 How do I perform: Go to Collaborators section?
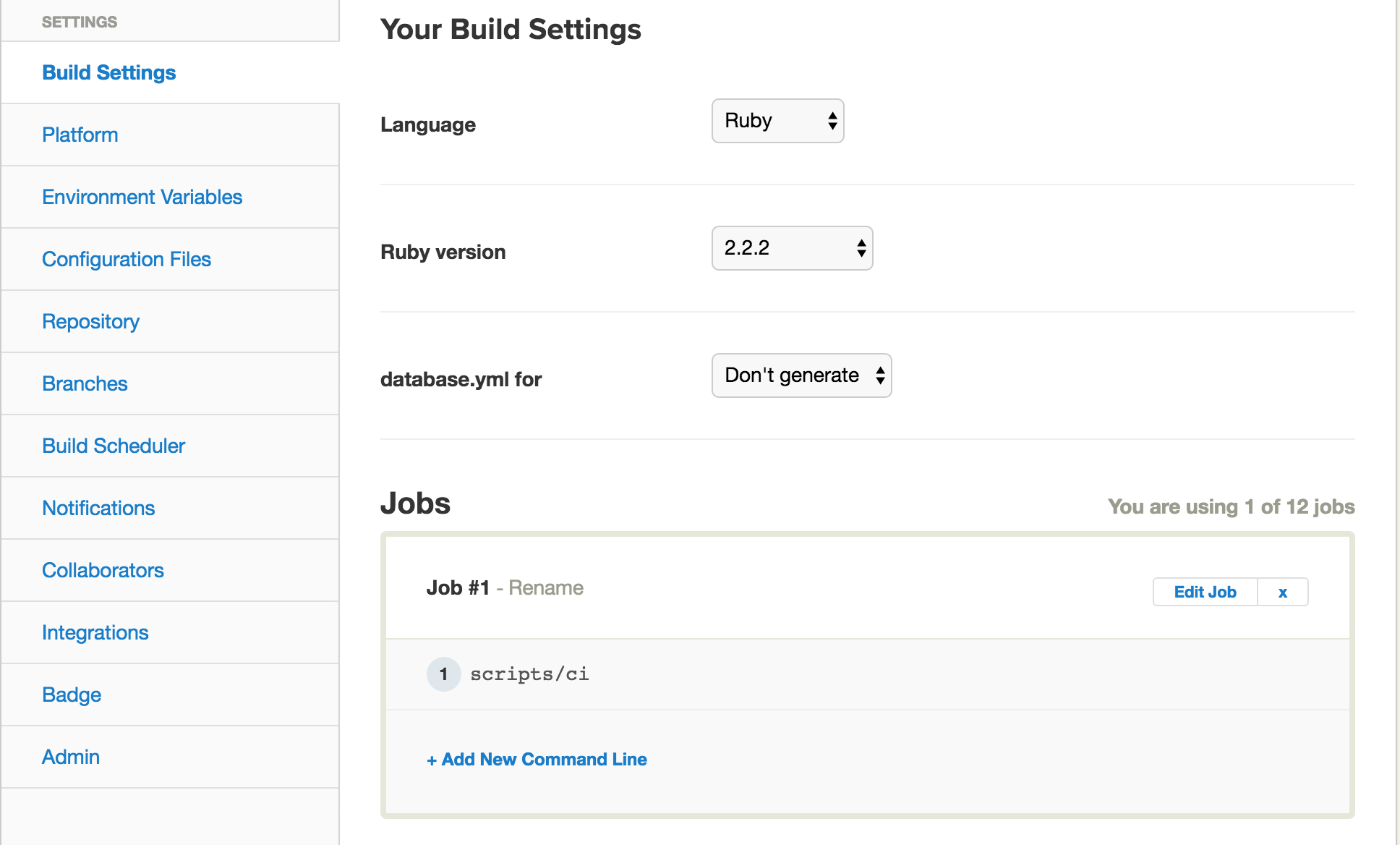coord(103,570)
